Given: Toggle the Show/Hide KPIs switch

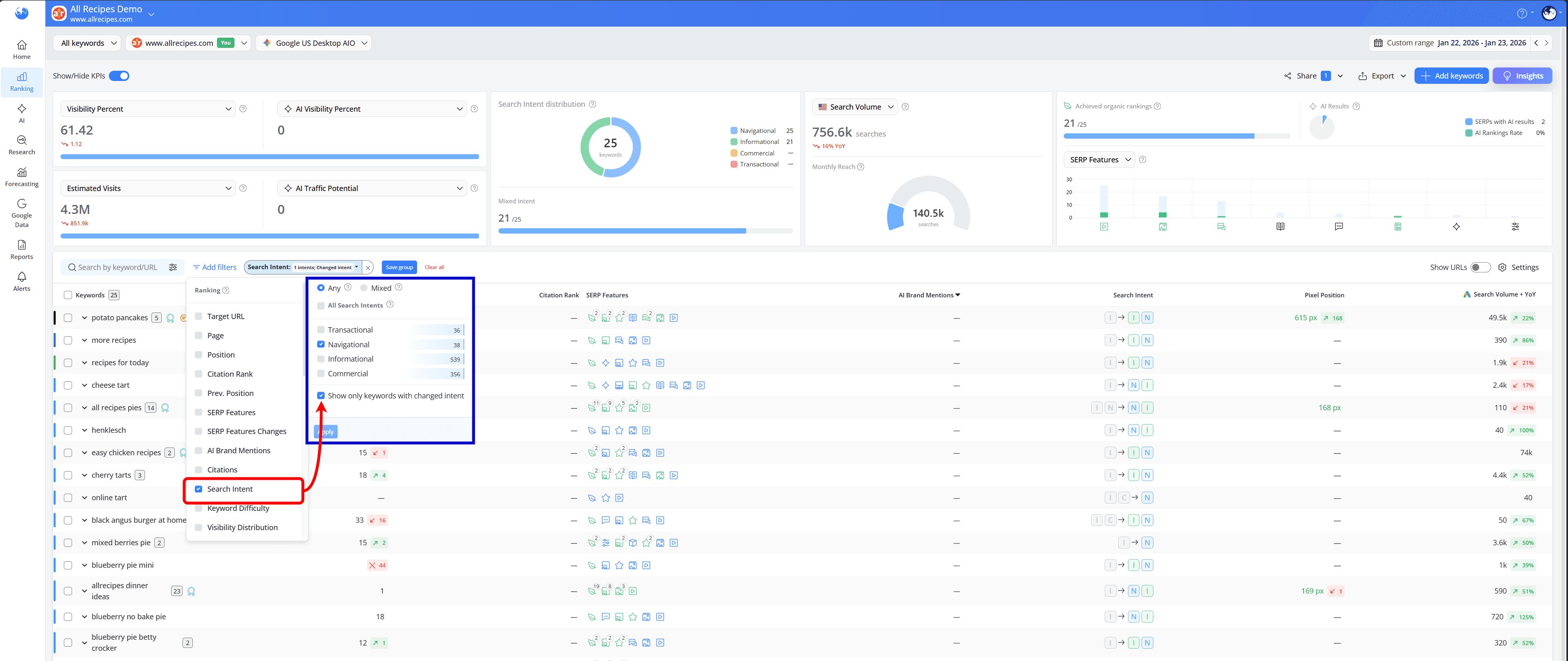Looking at the screenshot, I should pos(120,75).
